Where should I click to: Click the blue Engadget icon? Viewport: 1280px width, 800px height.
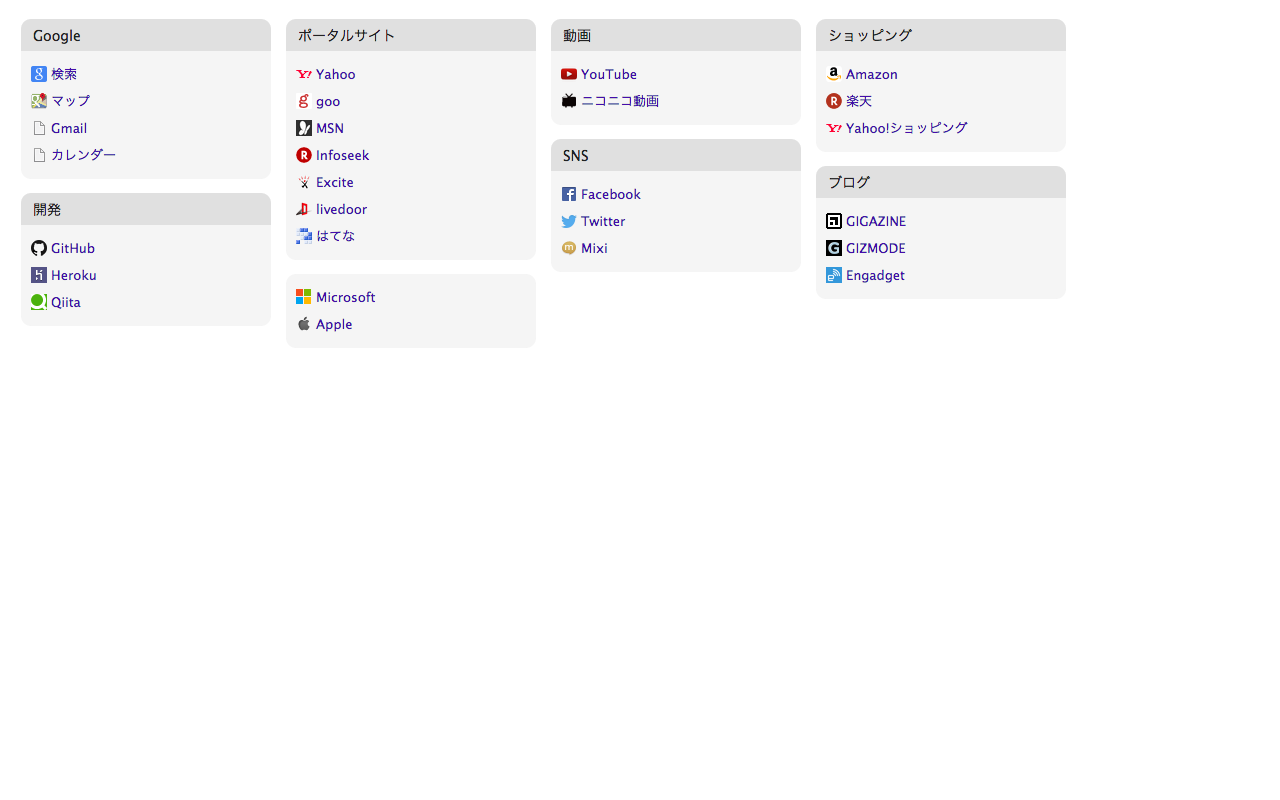point(834,275)
